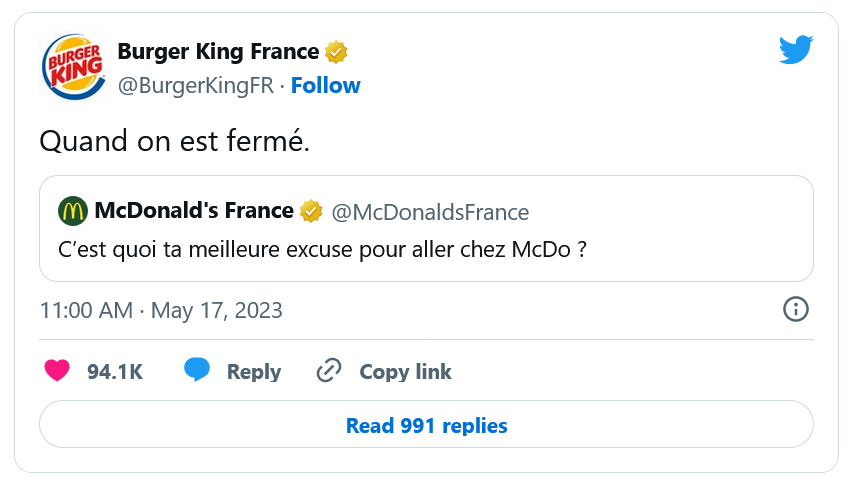
Task: Click the Copy link text label
Action: pos(405,372)
